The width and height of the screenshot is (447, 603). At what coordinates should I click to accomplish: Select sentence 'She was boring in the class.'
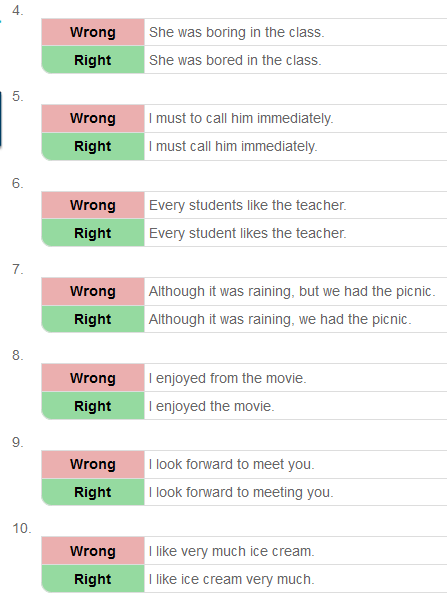pyautogui.click(x=237, y=32)
